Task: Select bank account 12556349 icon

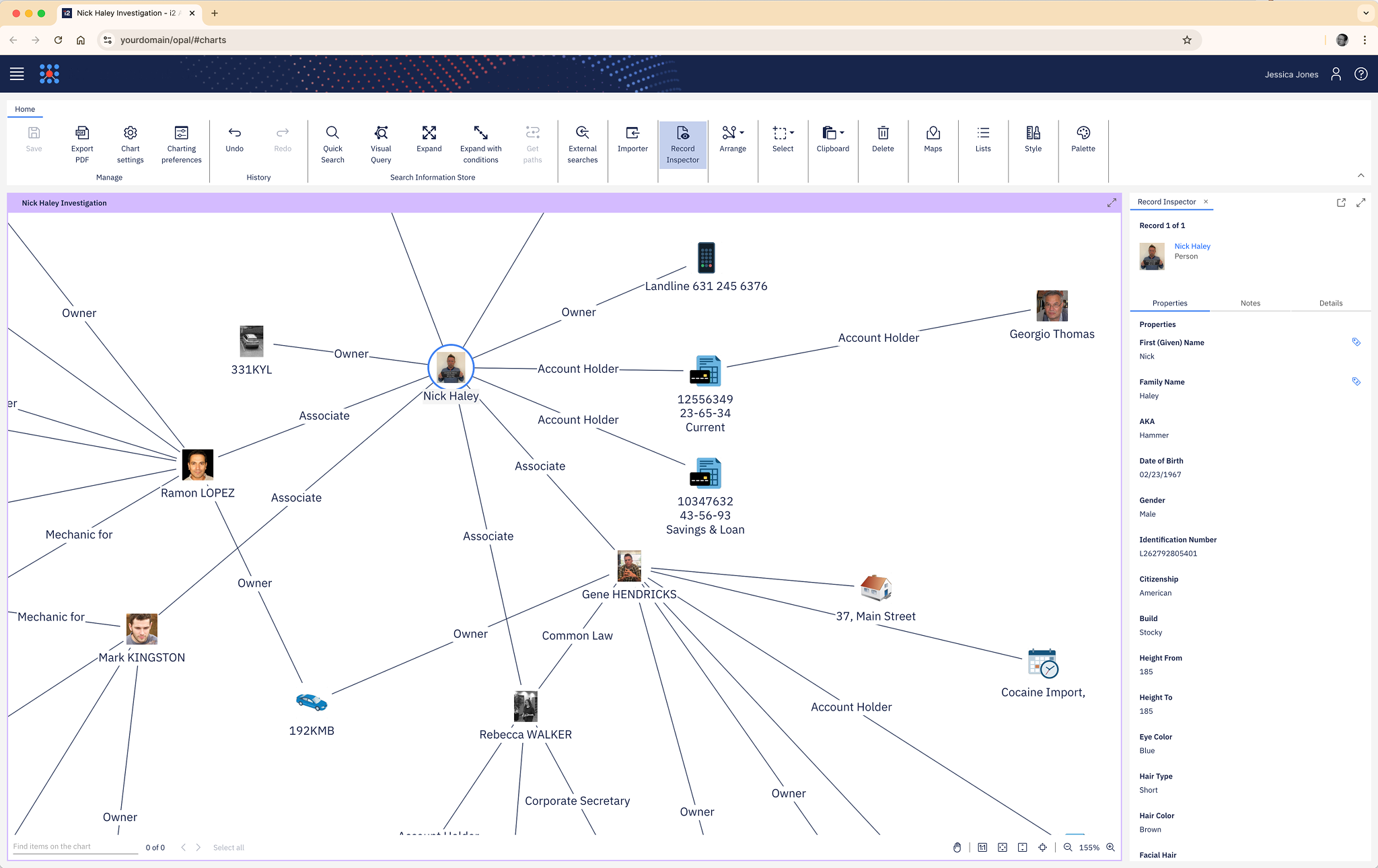Action: point(705,371)
